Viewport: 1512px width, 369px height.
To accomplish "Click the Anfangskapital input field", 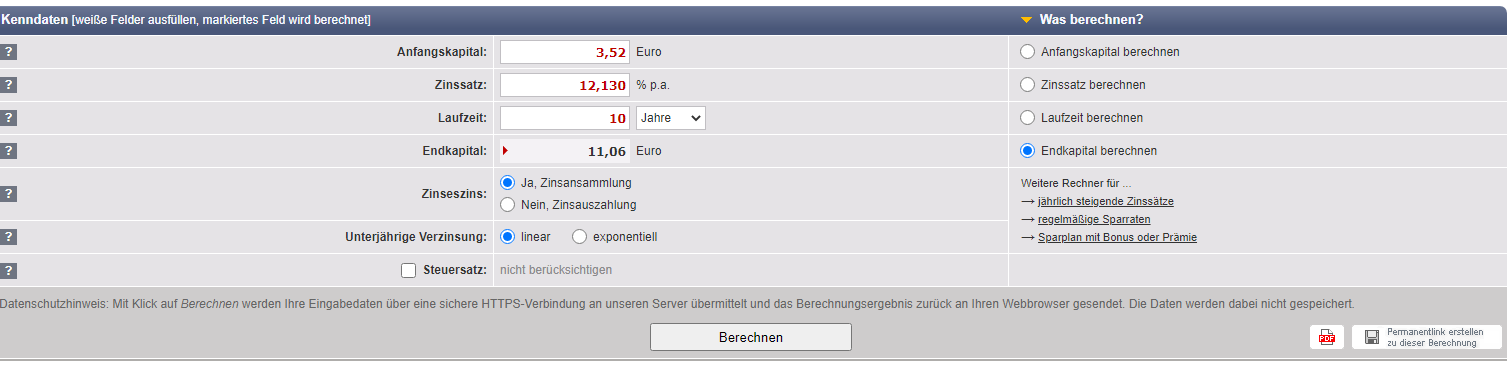I will [565, 52].
